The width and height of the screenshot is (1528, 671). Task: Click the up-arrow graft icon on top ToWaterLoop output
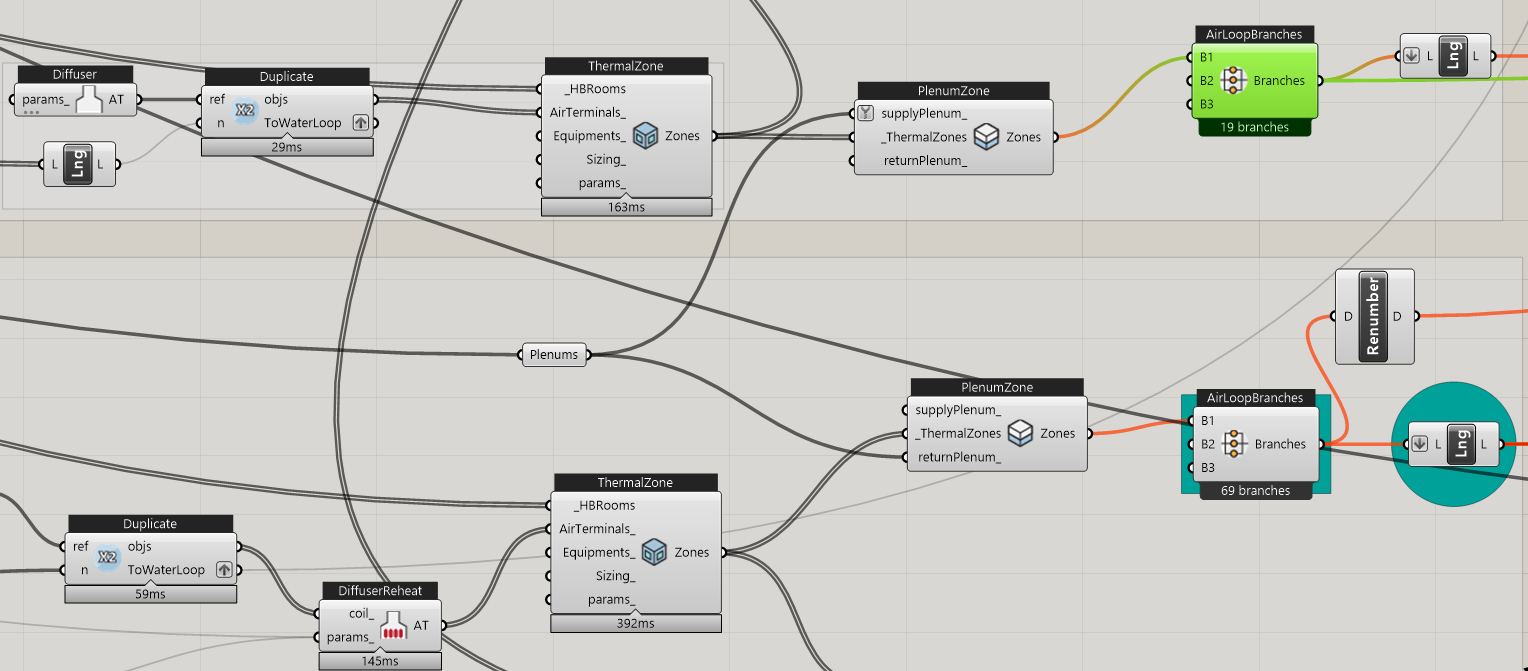360,123
